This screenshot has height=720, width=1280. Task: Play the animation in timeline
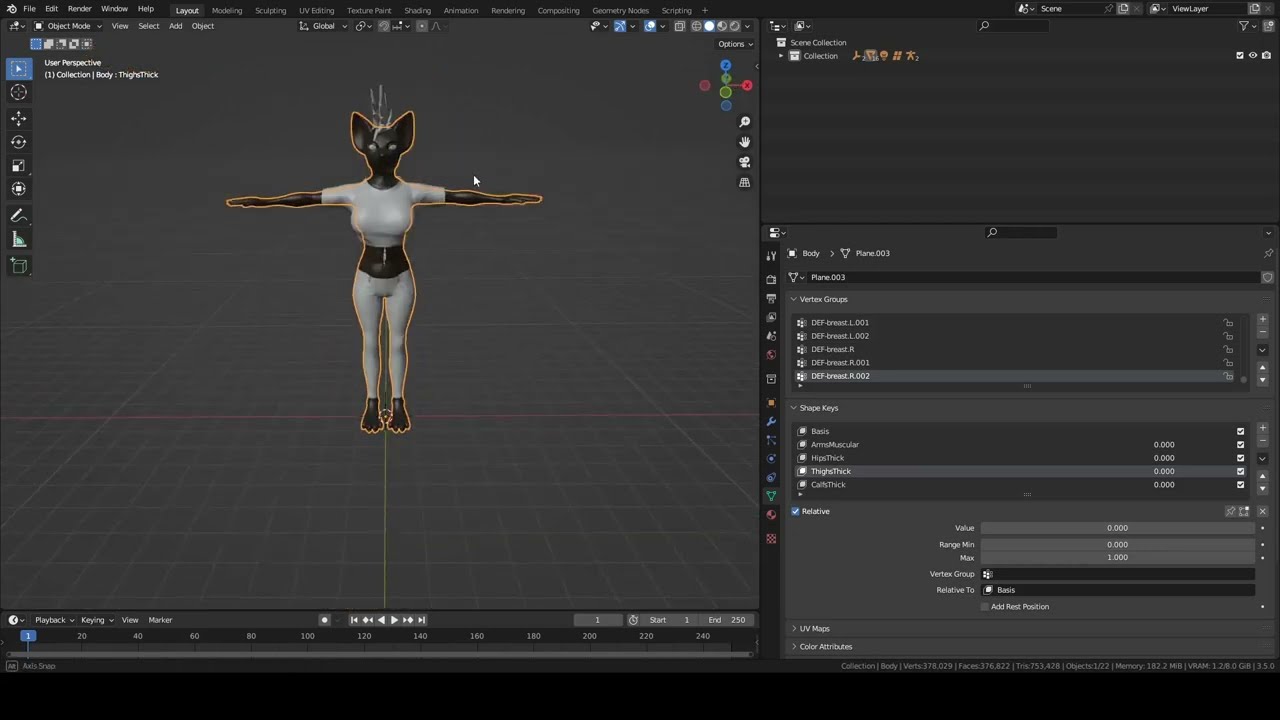point(394,620)
